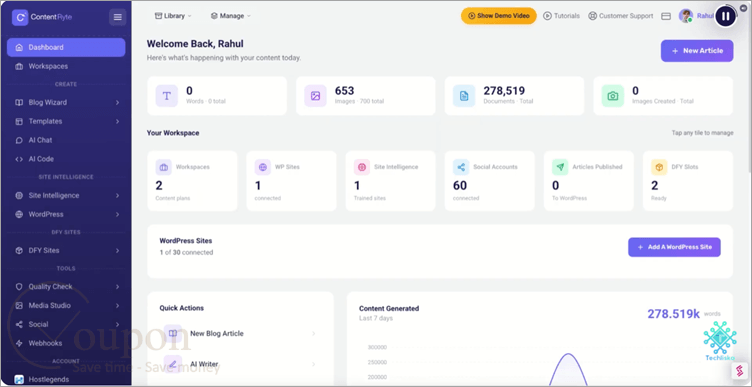Screen dimensions: 752x387
Task: Expand the Social sidebar chevron
Action: [118, 324]
